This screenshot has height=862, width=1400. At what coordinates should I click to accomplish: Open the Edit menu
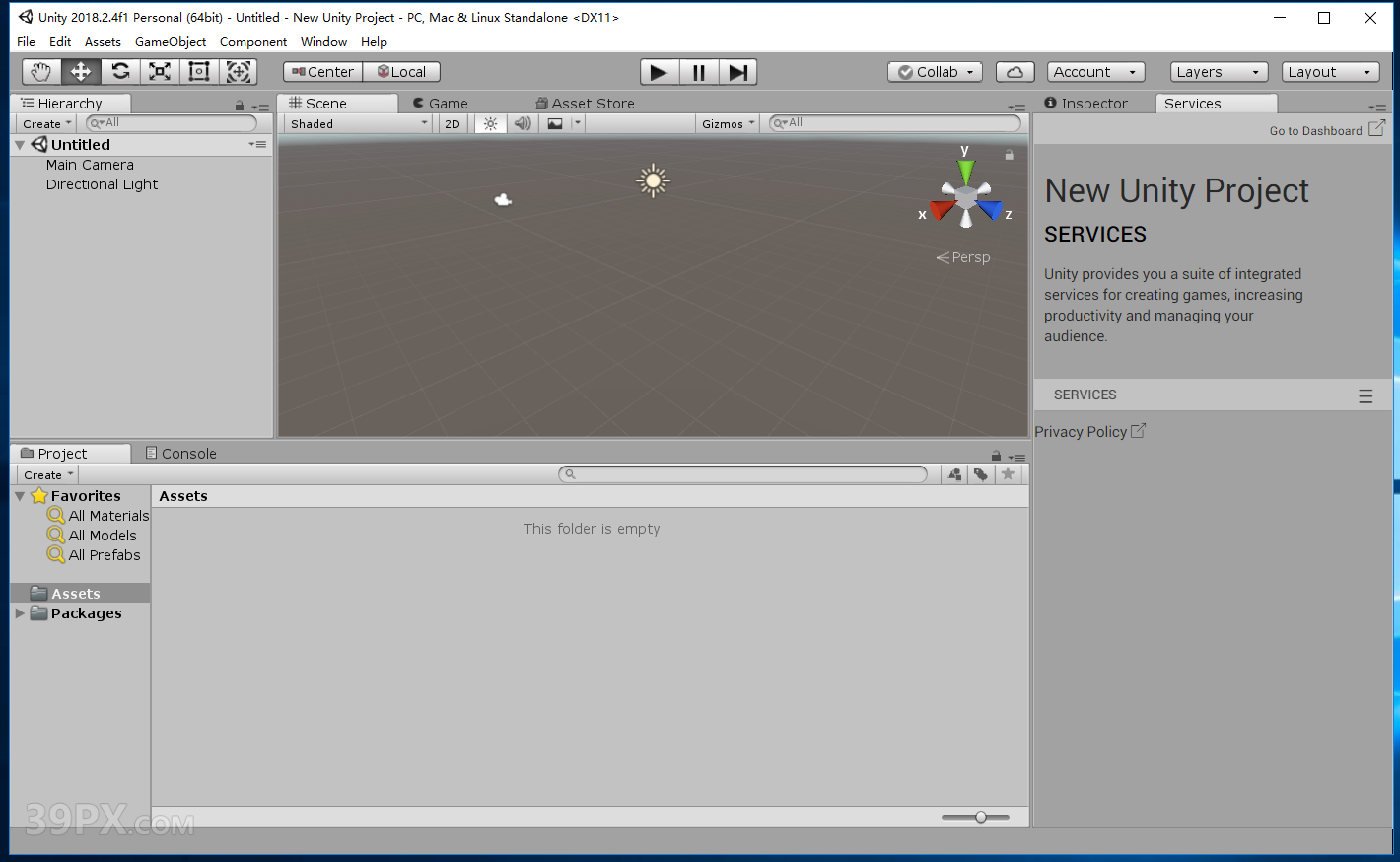point(60,42)
